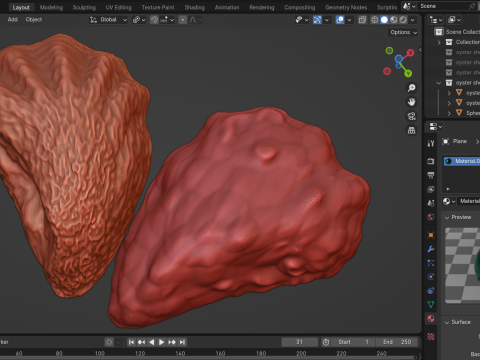Toggle viewport overlays display
The width and height of the screenshot is (480, 360).
click(x=340, y=20)
